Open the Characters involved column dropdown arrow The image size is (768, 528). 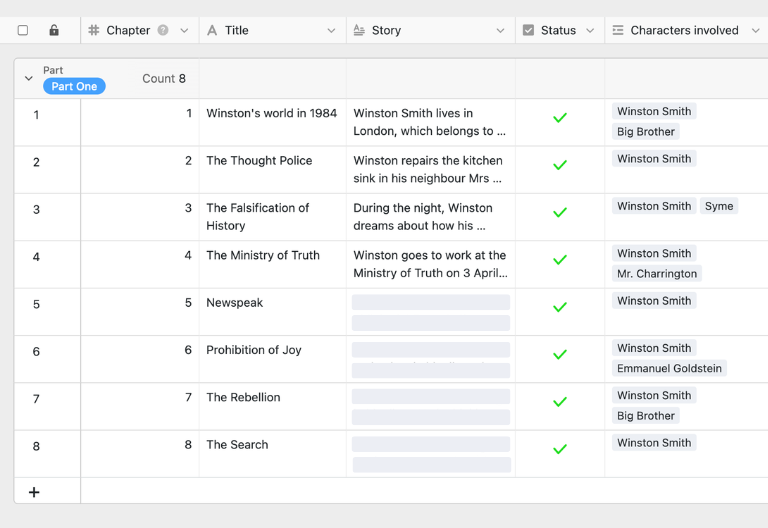pos(755,30)
